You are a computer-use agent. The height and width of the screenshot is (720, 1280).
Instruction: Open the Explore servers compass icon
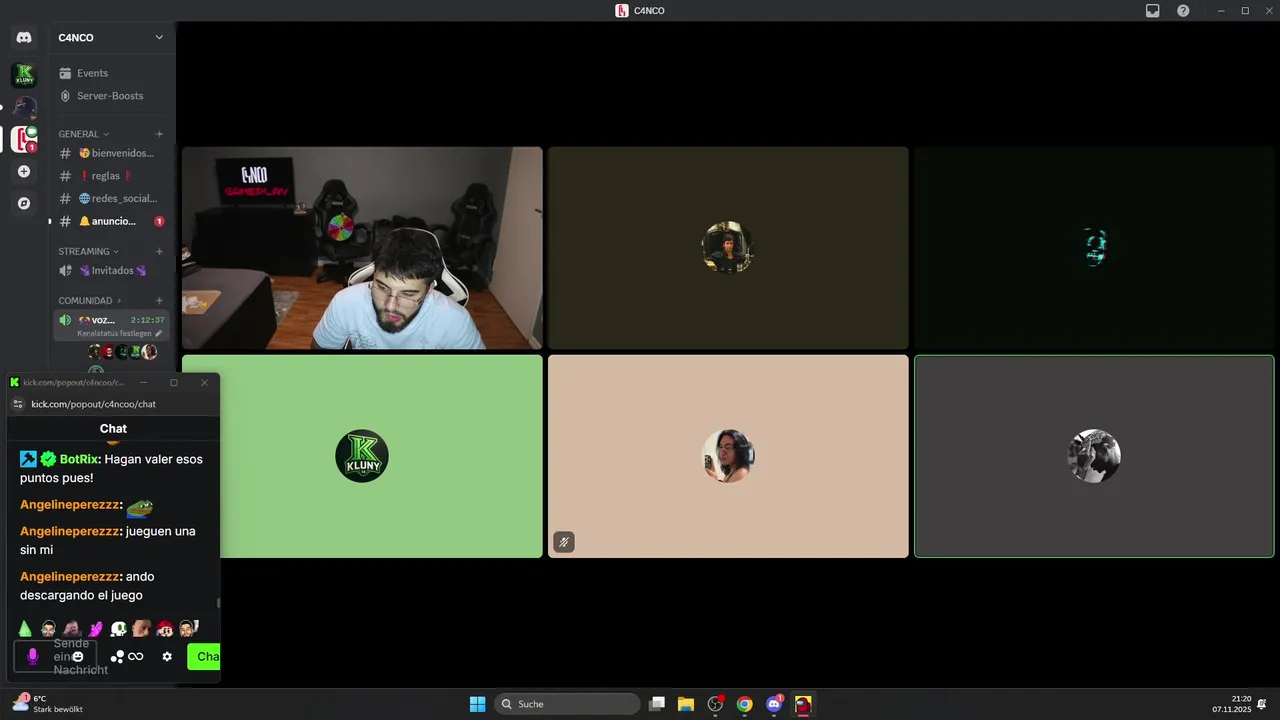tap(24, 203)
